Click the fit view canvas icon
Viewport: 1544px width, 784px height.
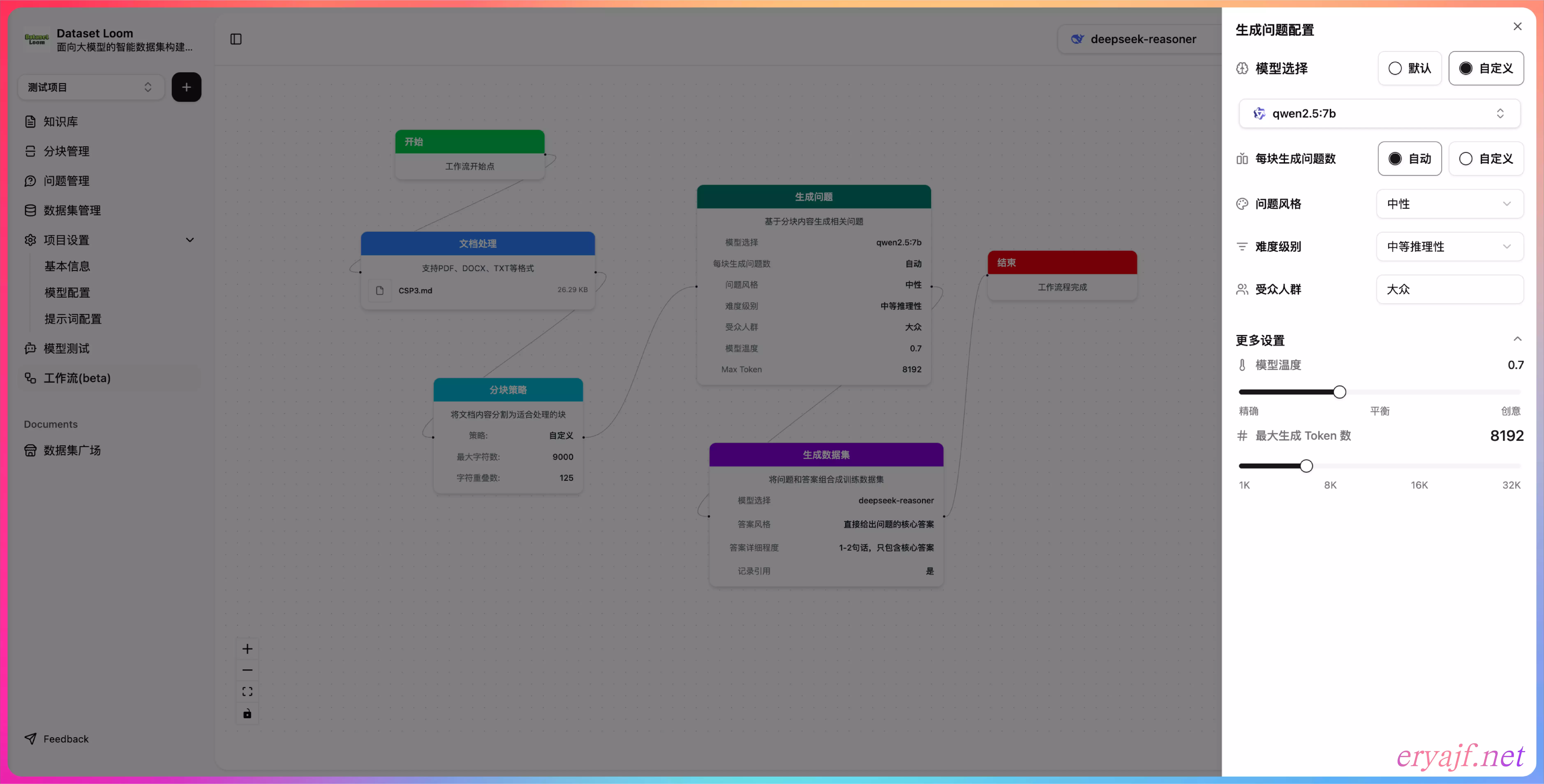click(247, 691)
